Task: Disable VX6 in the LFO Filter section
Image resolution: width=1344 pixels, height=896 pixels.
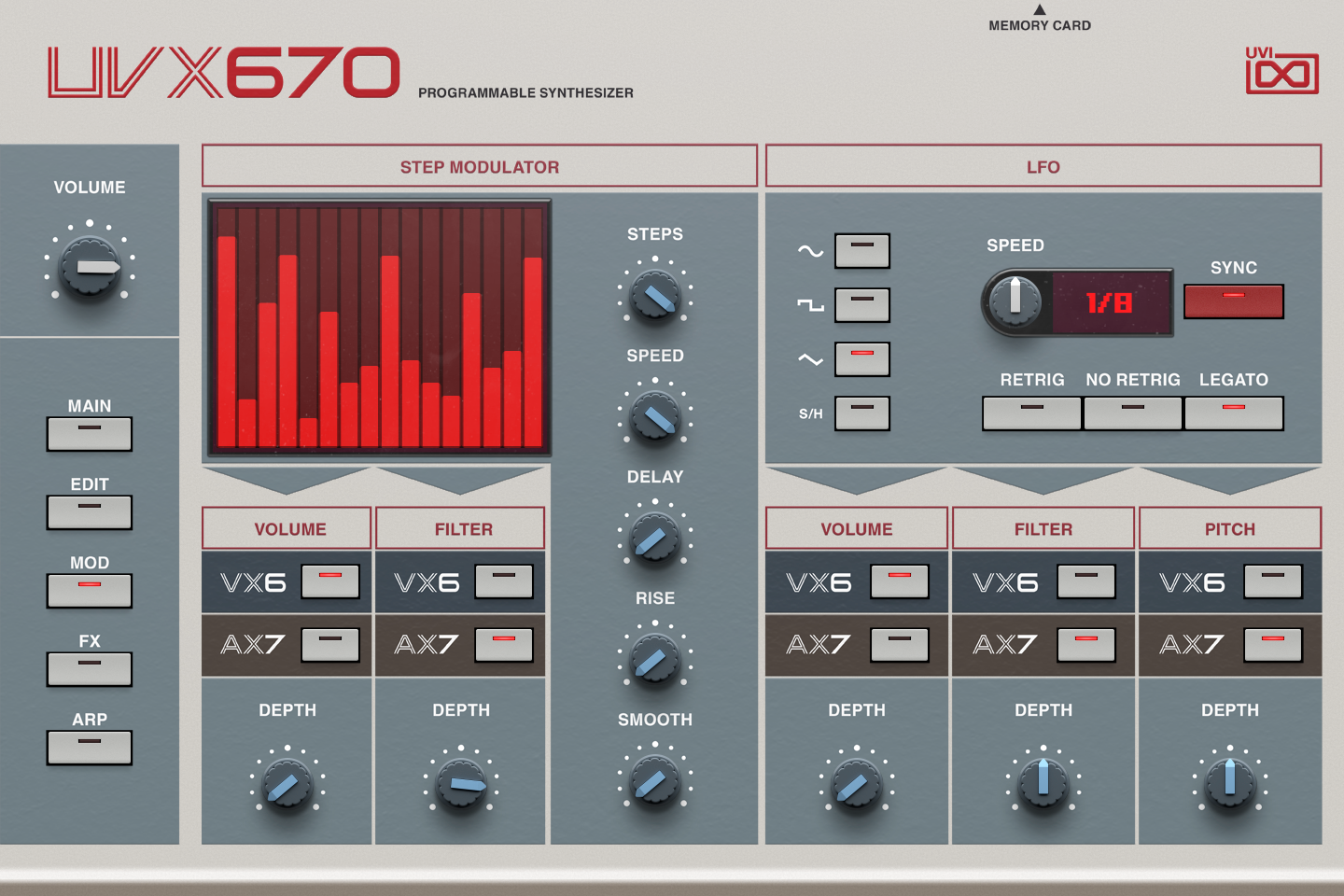Action: pos(1085,581)
